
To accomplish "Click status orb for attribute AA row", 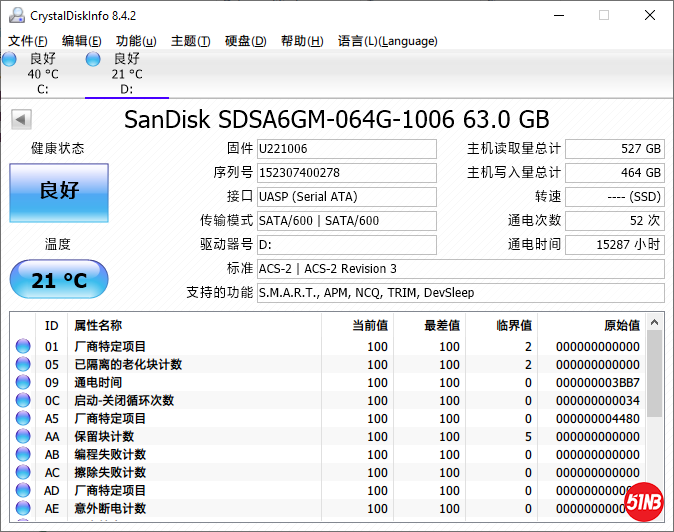I will (x=23, y=437).
